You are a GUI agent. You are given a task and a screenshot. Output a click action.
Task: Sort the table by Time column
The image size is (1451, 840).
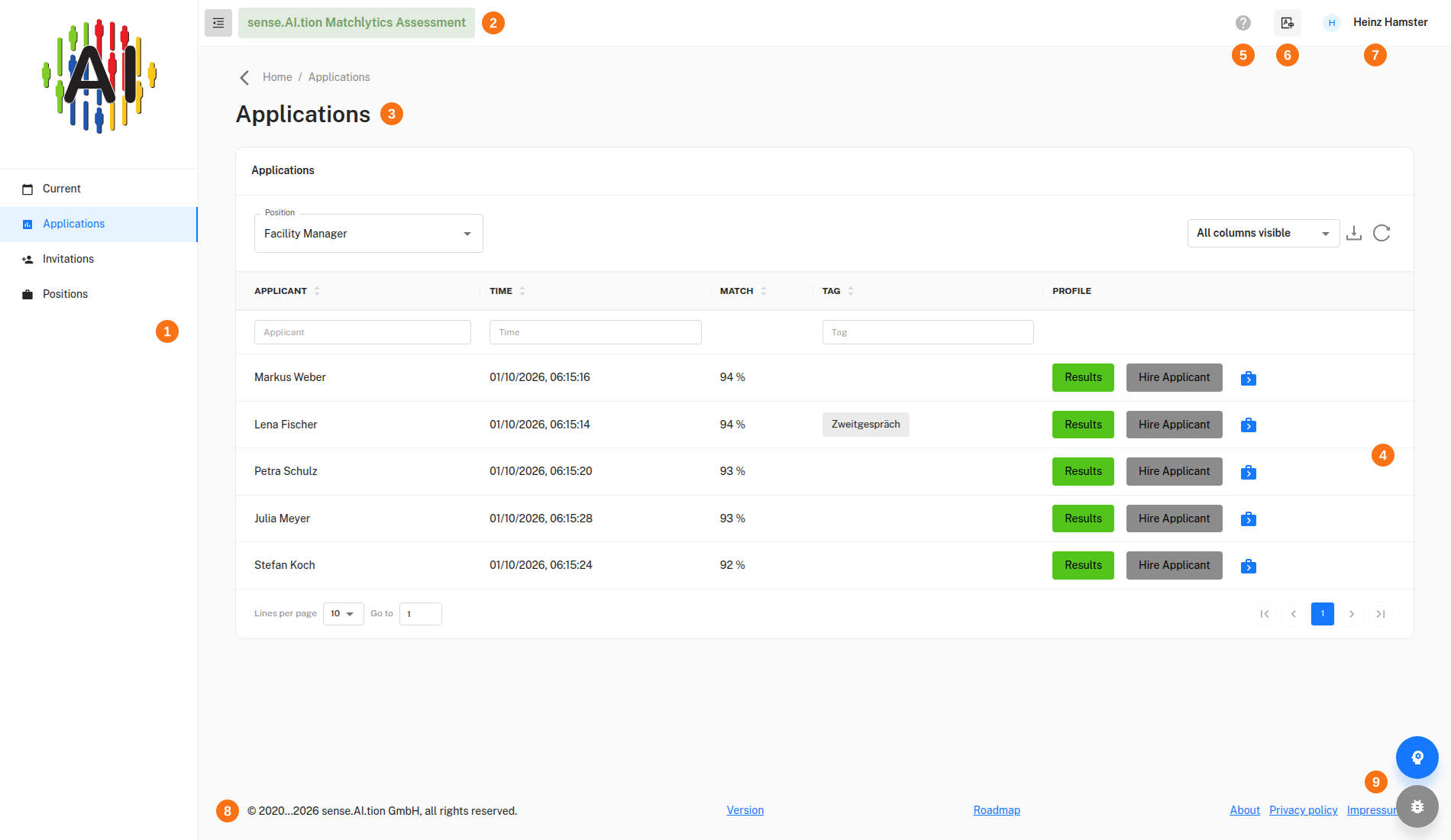[x=522, y=291]
